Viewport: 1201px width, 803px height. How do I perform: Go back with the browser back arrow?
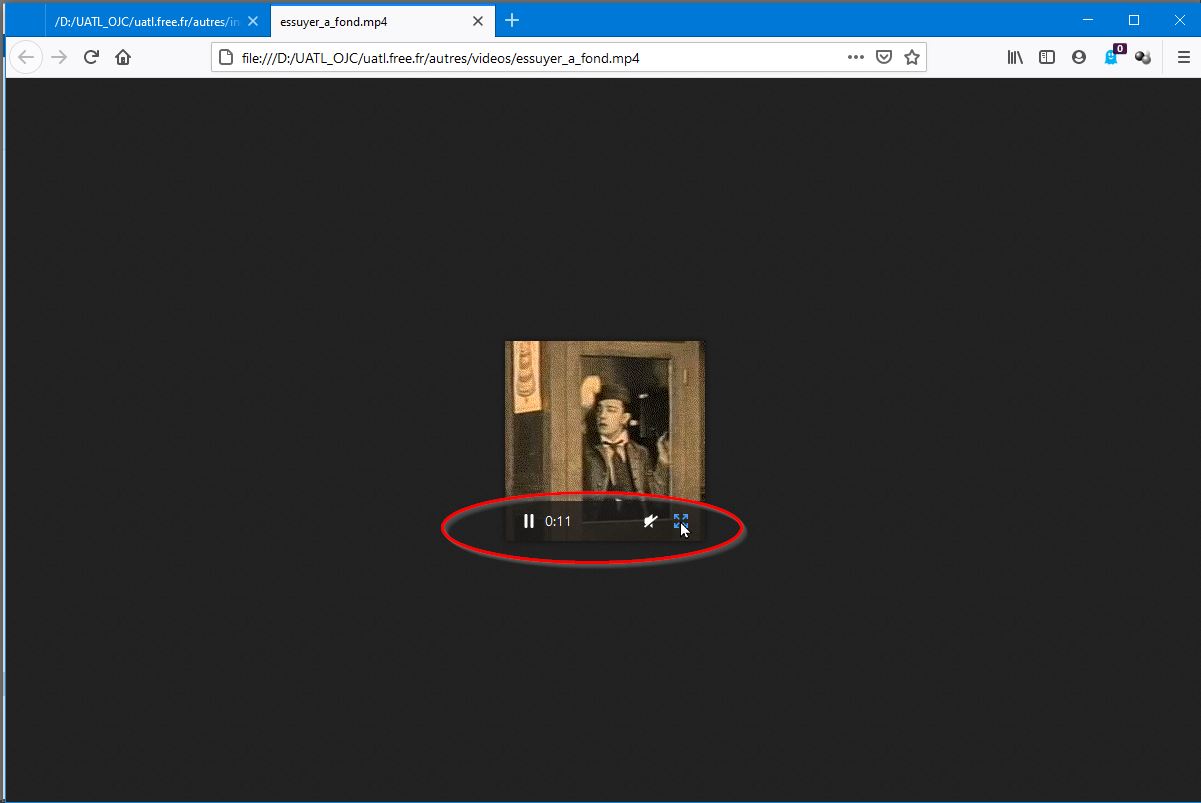pyautogui.click(x=27, y=57)
